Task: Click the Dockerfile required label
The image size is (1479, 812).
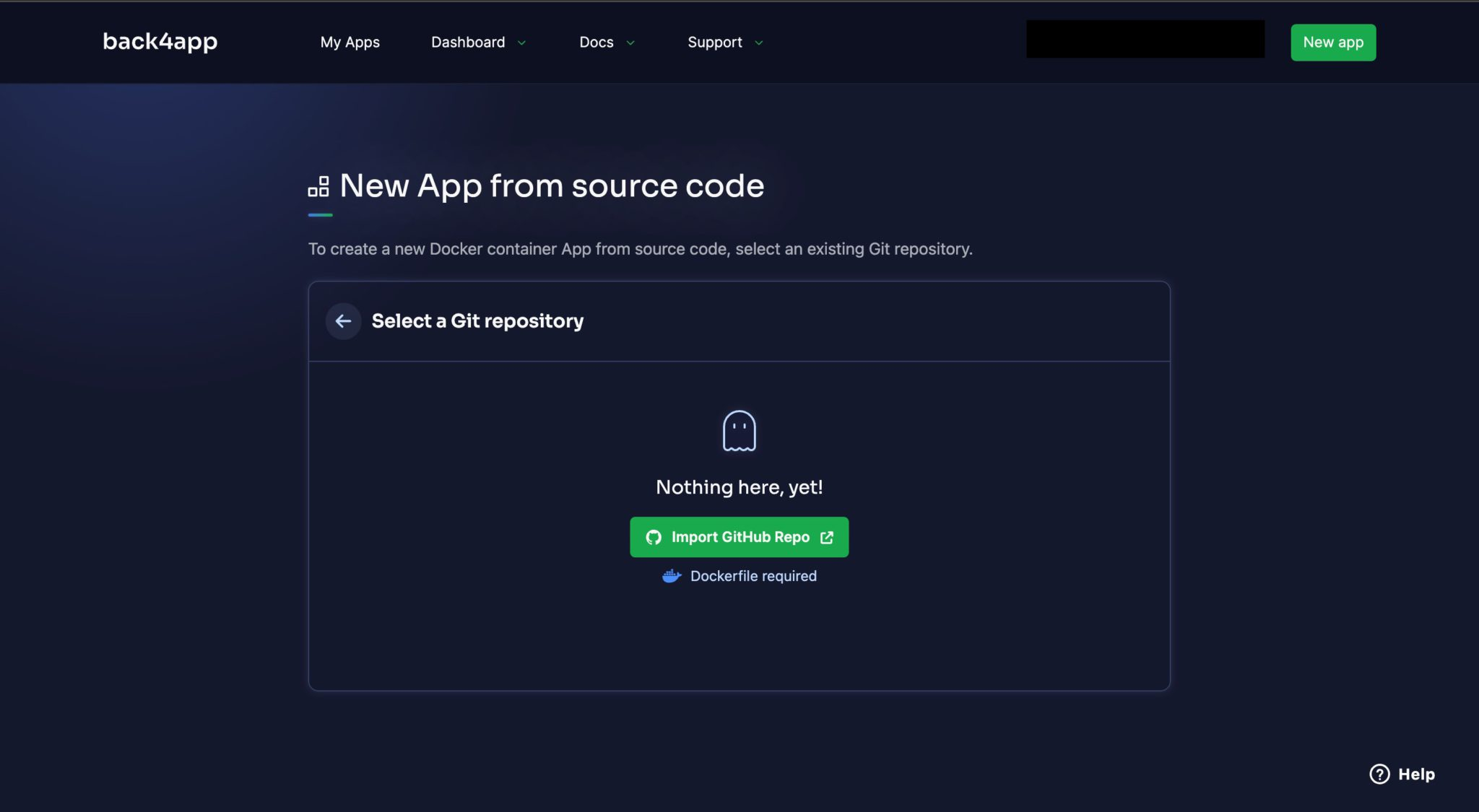Action: (x=753, y=575)
